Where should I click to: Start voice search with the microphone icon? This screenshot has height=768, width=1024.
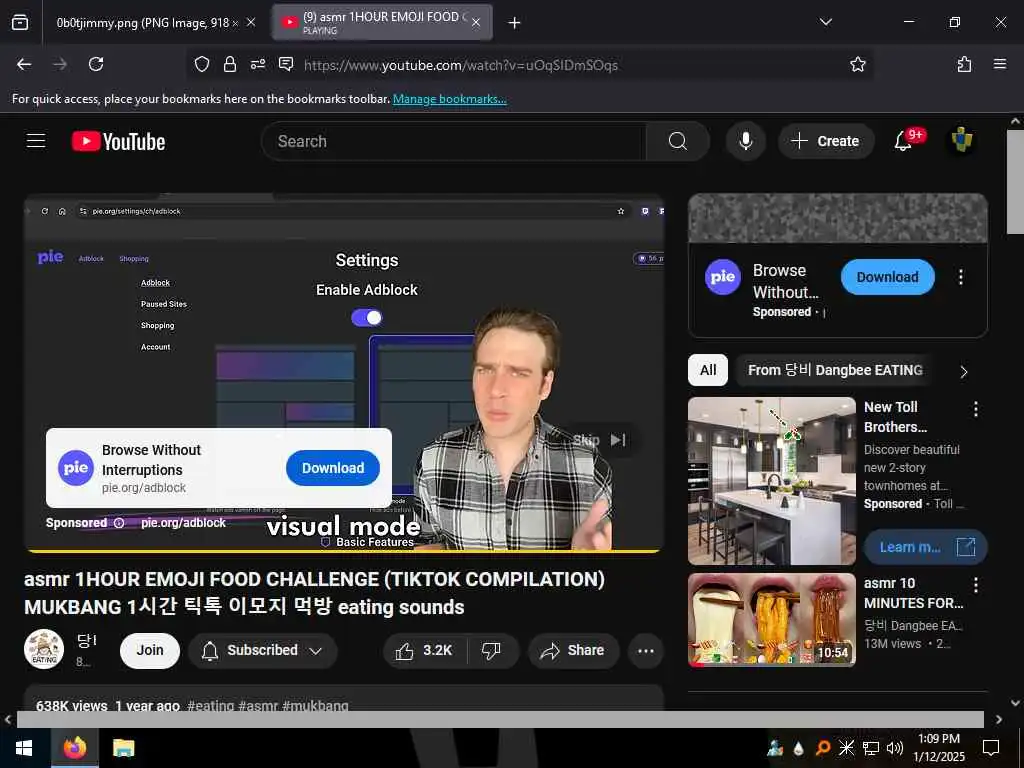[746, 141]
